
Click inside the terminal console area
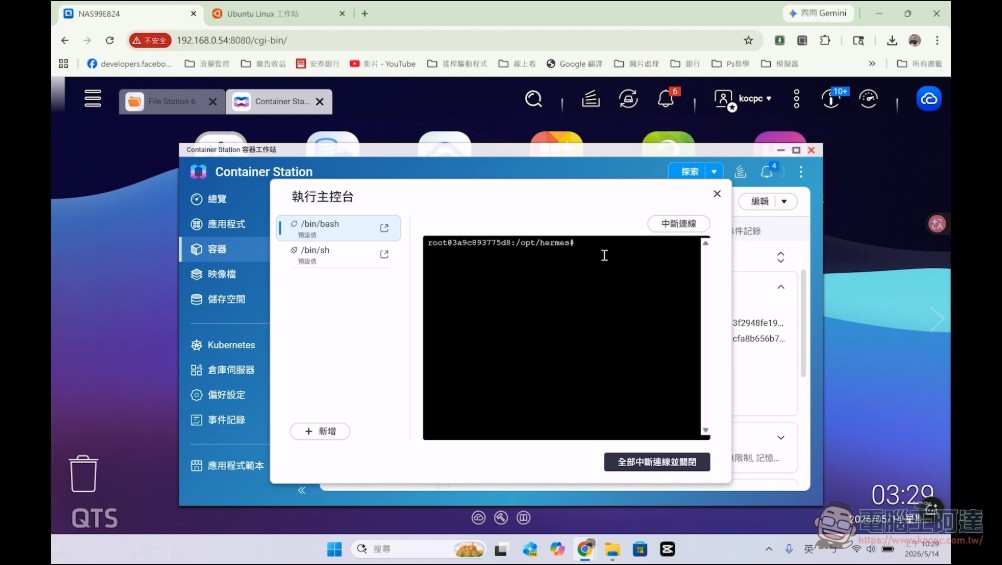(x=562, y=337)
